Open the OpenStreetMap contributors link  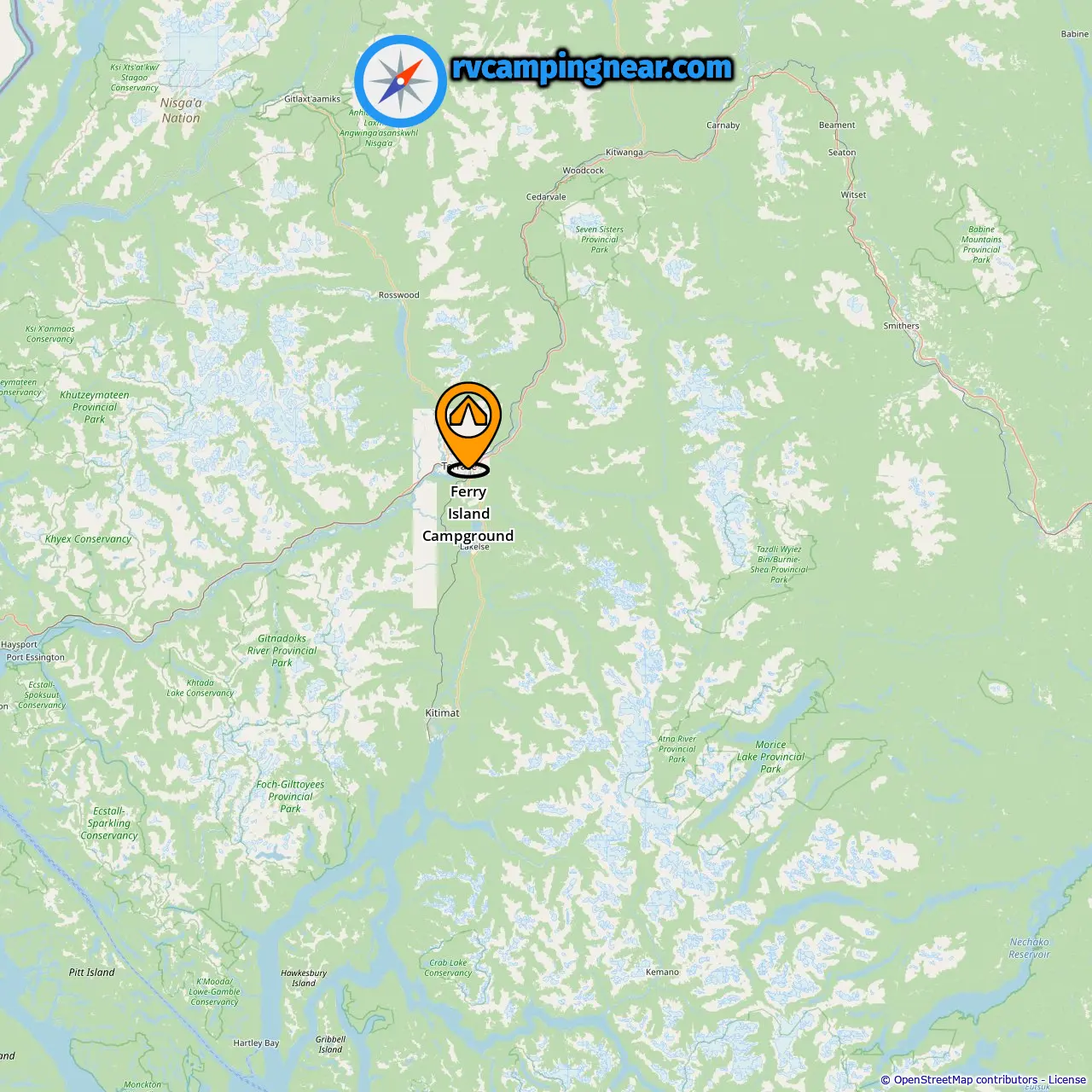pyautogui.click(x=966, y=1080)
